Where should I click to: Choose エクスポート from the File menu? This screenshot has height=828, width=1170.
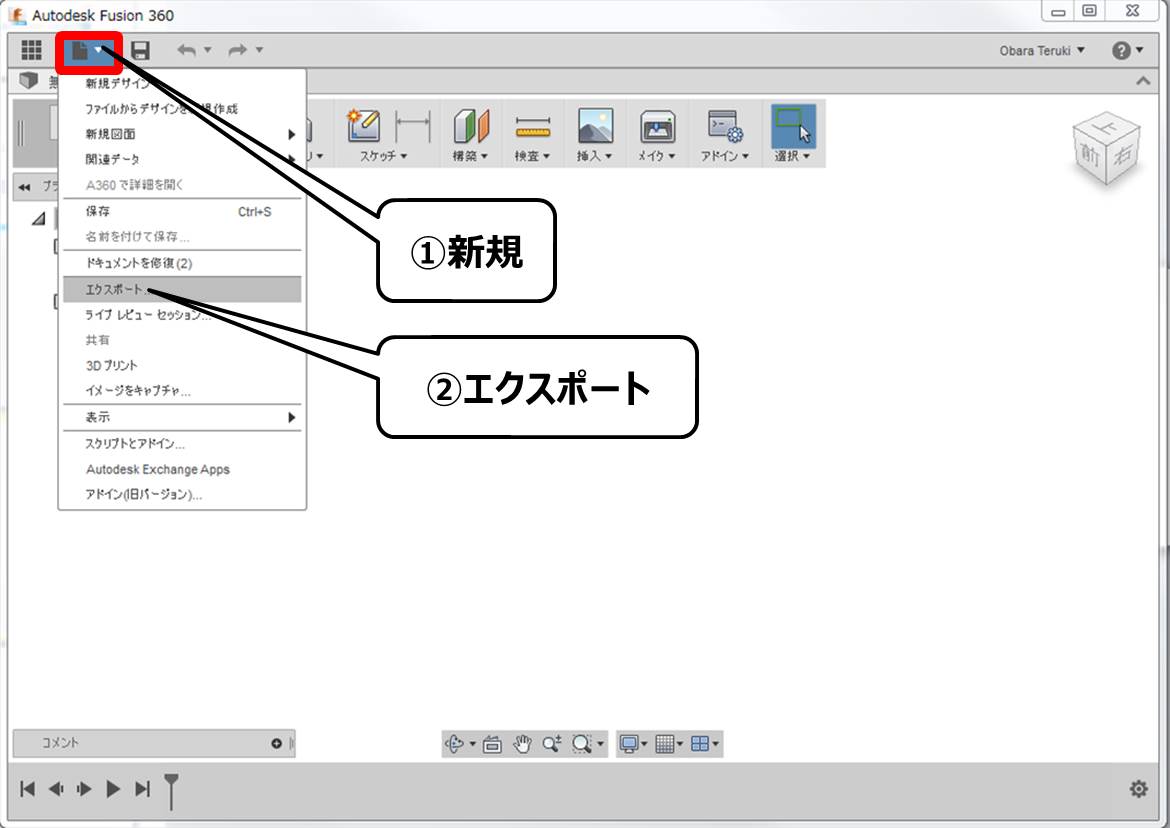click(182, 289)
